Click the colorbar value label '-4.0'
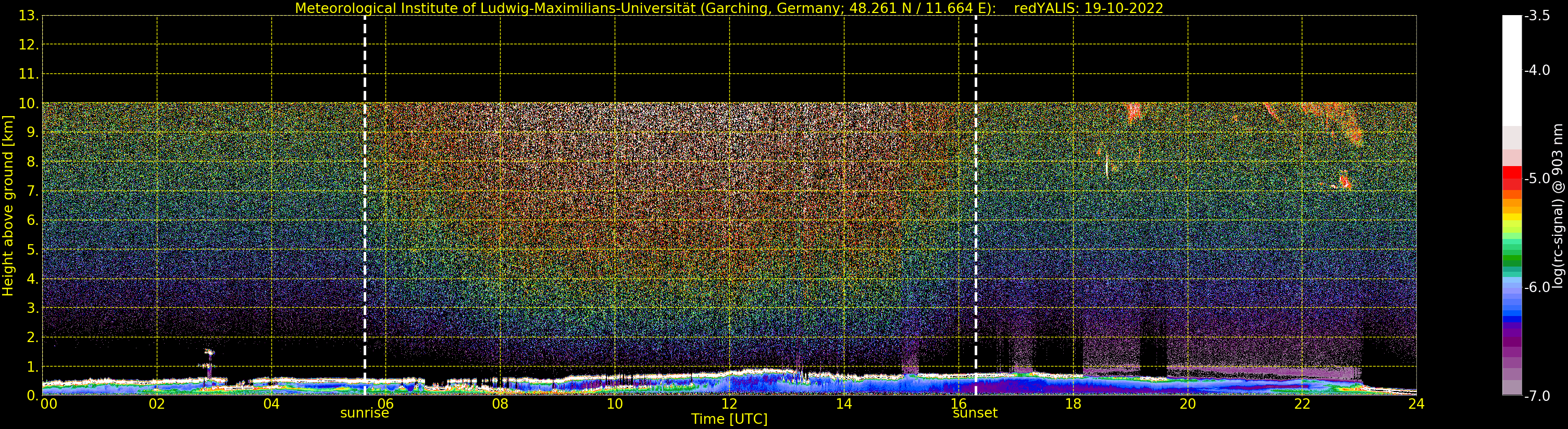This screenshot has height=429, width=1568. pyautogui.click(x=1537, y=70)
